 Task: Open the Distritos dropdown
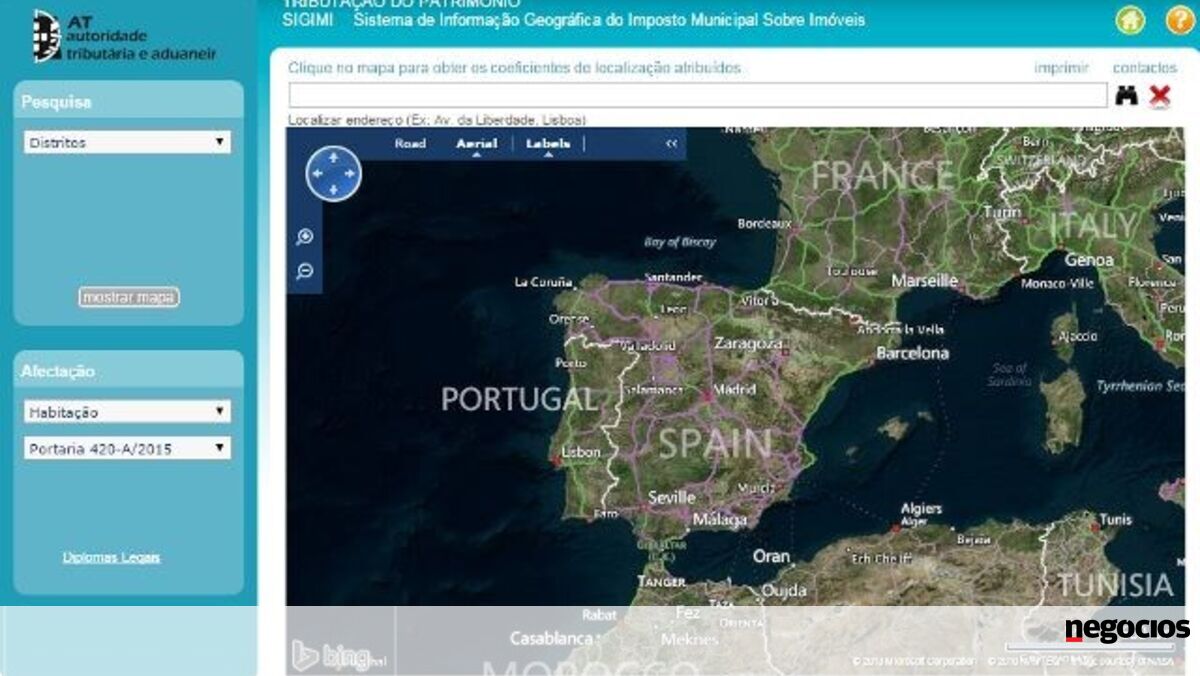click(127, 142)
